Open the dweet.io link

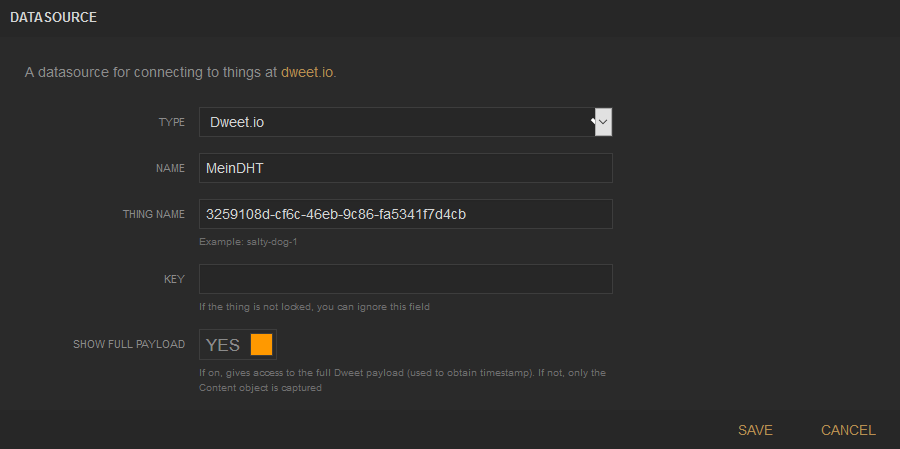click(313, 73)
